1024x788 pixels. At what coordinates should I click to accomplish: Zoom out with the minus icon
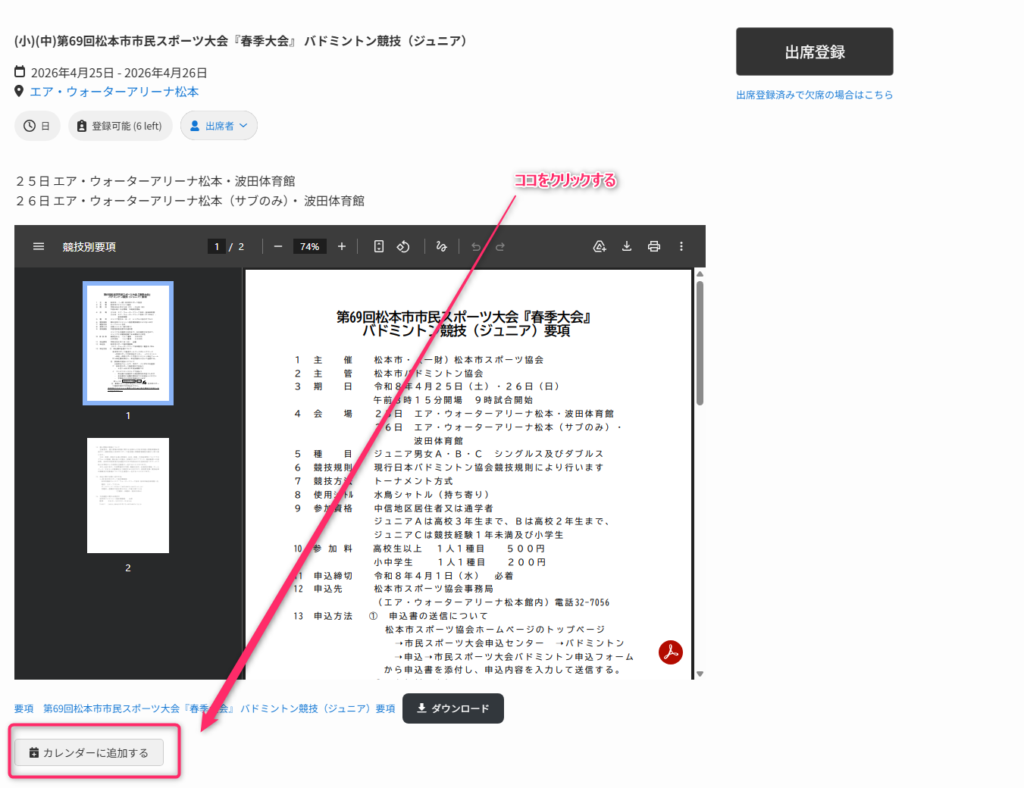click(278, 246)
